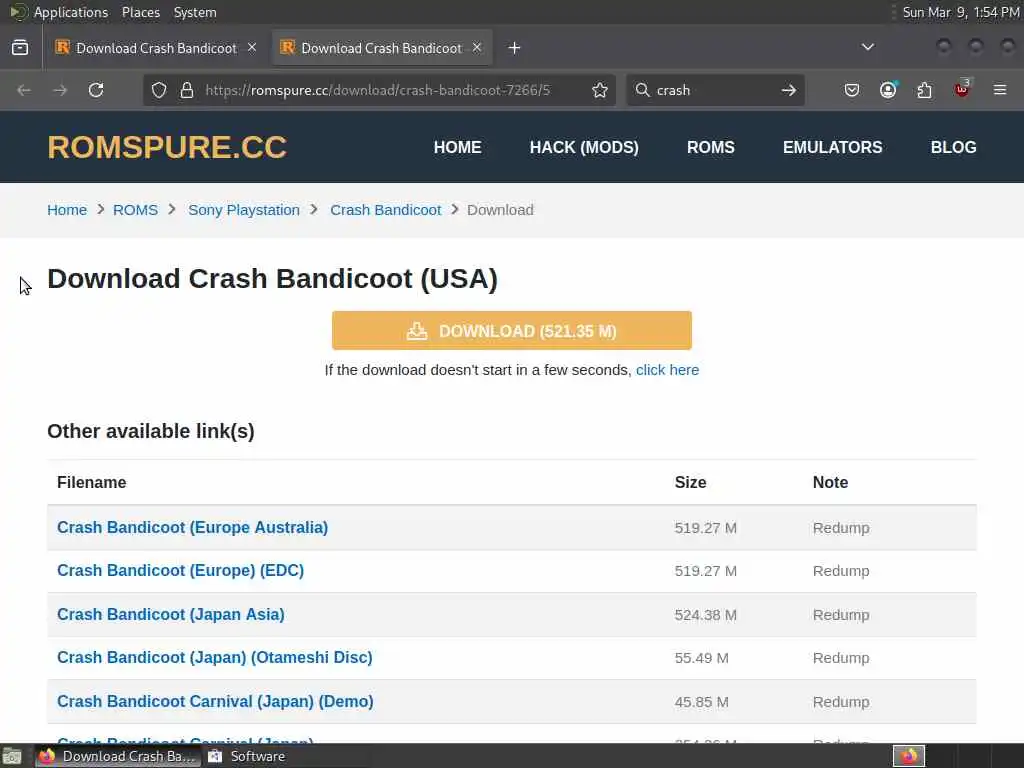Open the uBlock Origin extension icon
This screenshot has width=1024, height=768.
click(962, 89)
